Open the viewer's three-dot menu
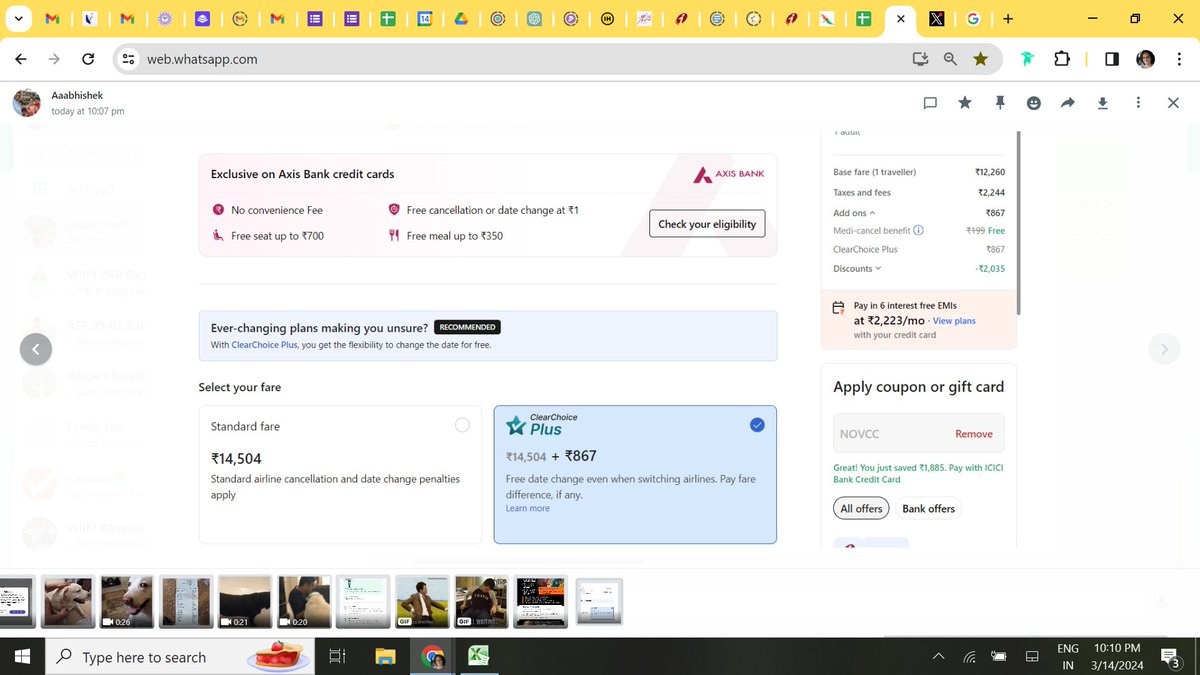The image size is (1200, 675). point(1138,103)
